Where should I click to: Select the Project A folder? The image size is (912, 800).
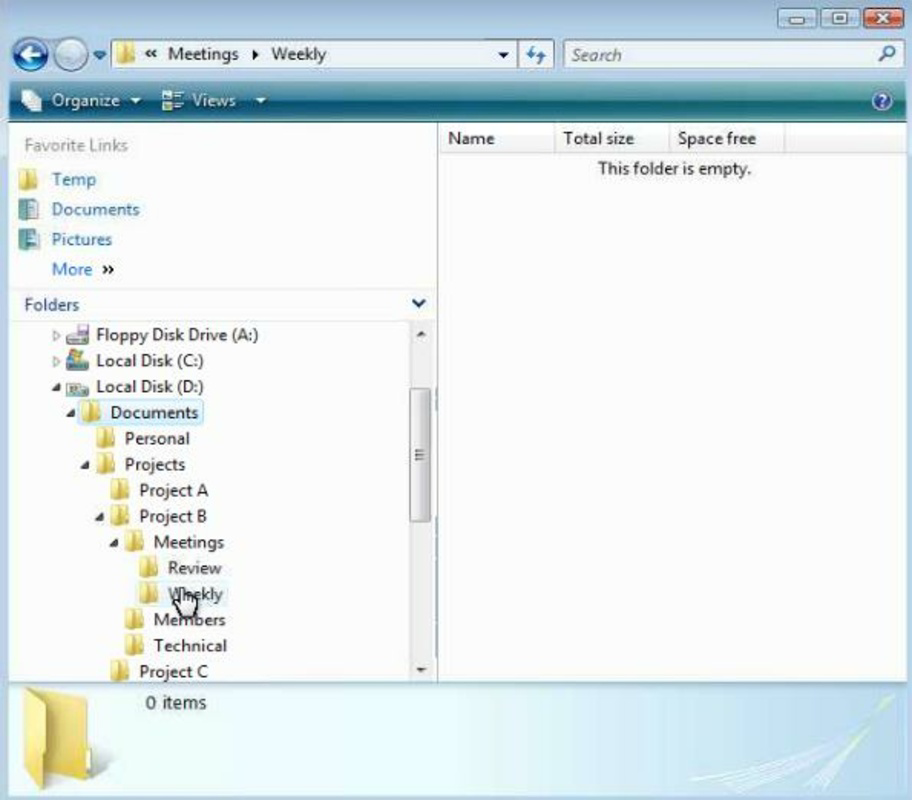pos(173,490)
